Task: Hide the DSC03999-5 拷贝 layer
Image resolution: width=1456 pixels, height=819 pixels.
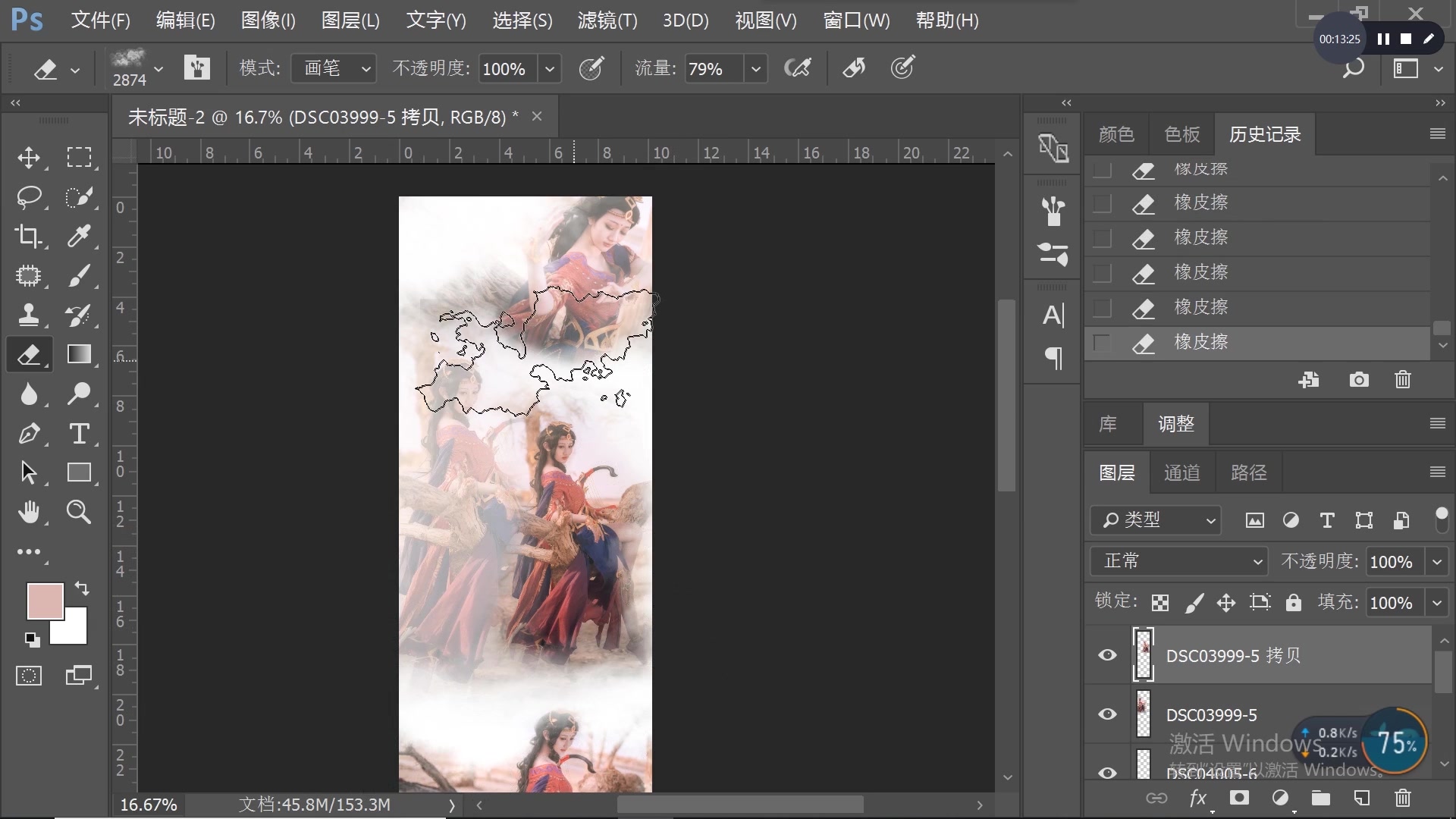Action: pyautogui.click(x=1107, y=655)
